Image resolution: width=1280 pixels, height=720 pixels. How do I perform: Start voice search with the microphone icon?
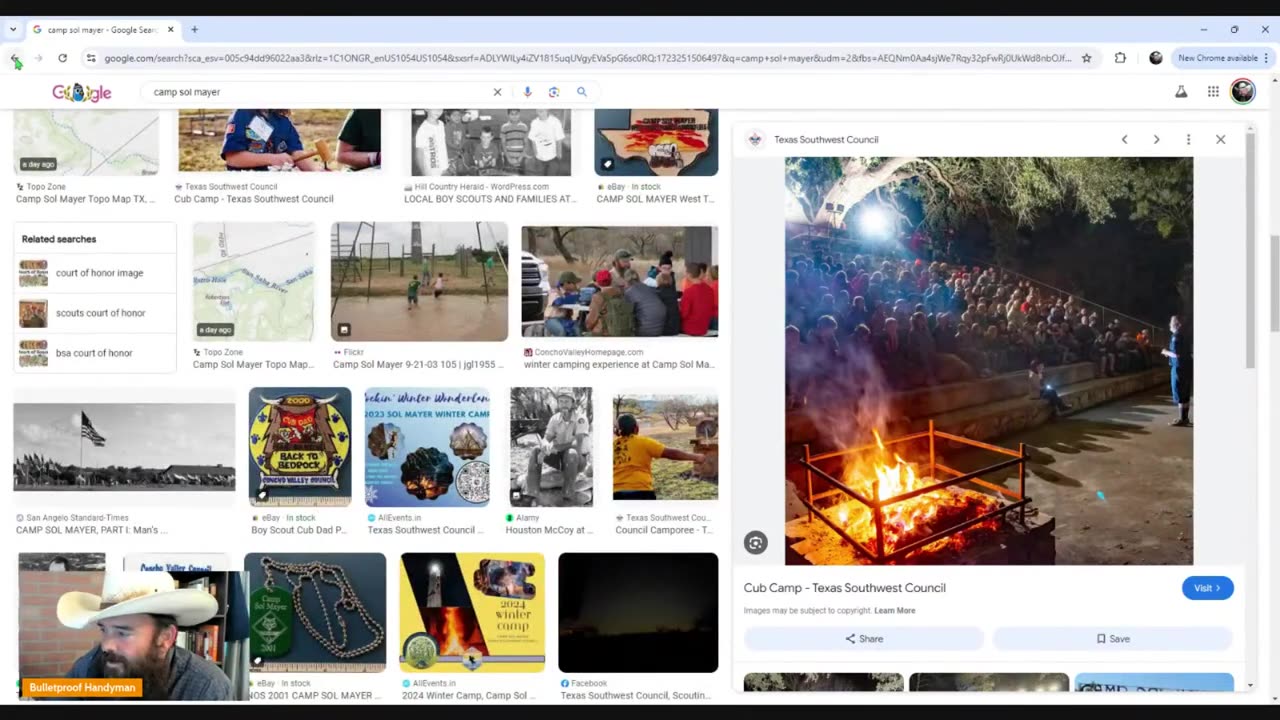click(x=527, y=92)
